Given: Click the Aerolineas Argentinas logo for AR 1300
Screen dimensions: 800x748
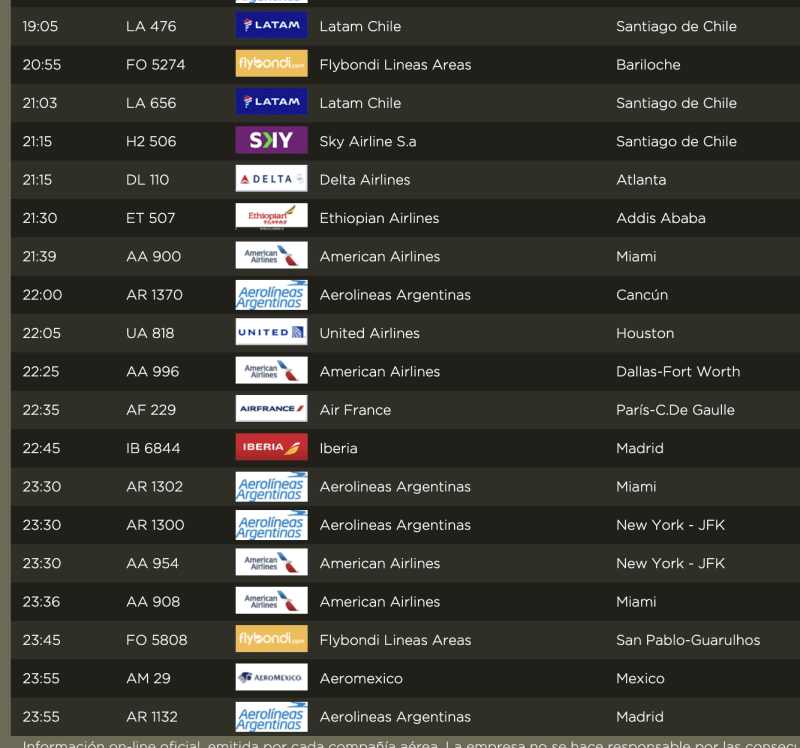Looking at the screenshot, I should click(x=271, y=525).
